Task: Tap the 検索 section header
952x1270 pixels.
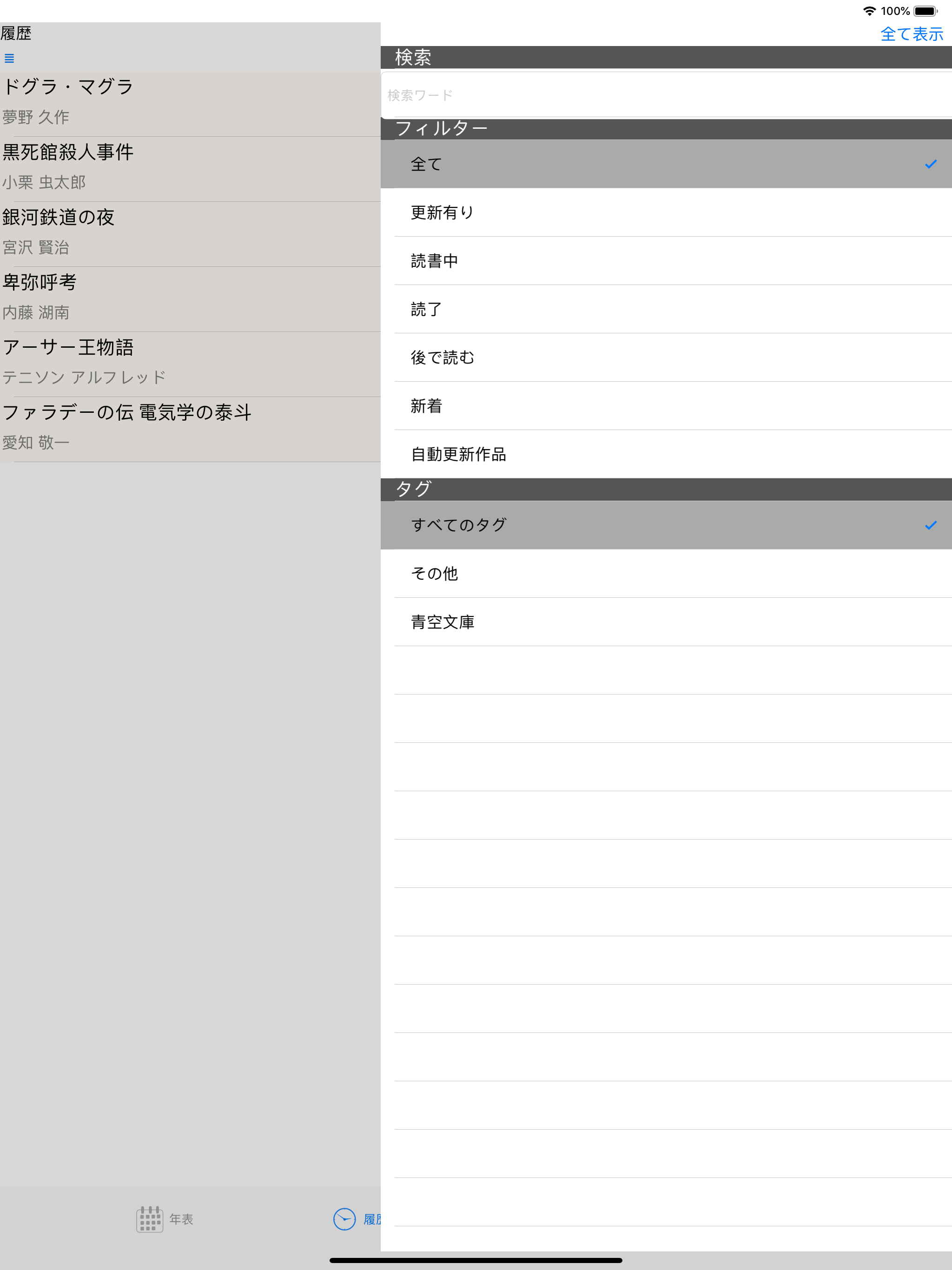Action: 666,58
